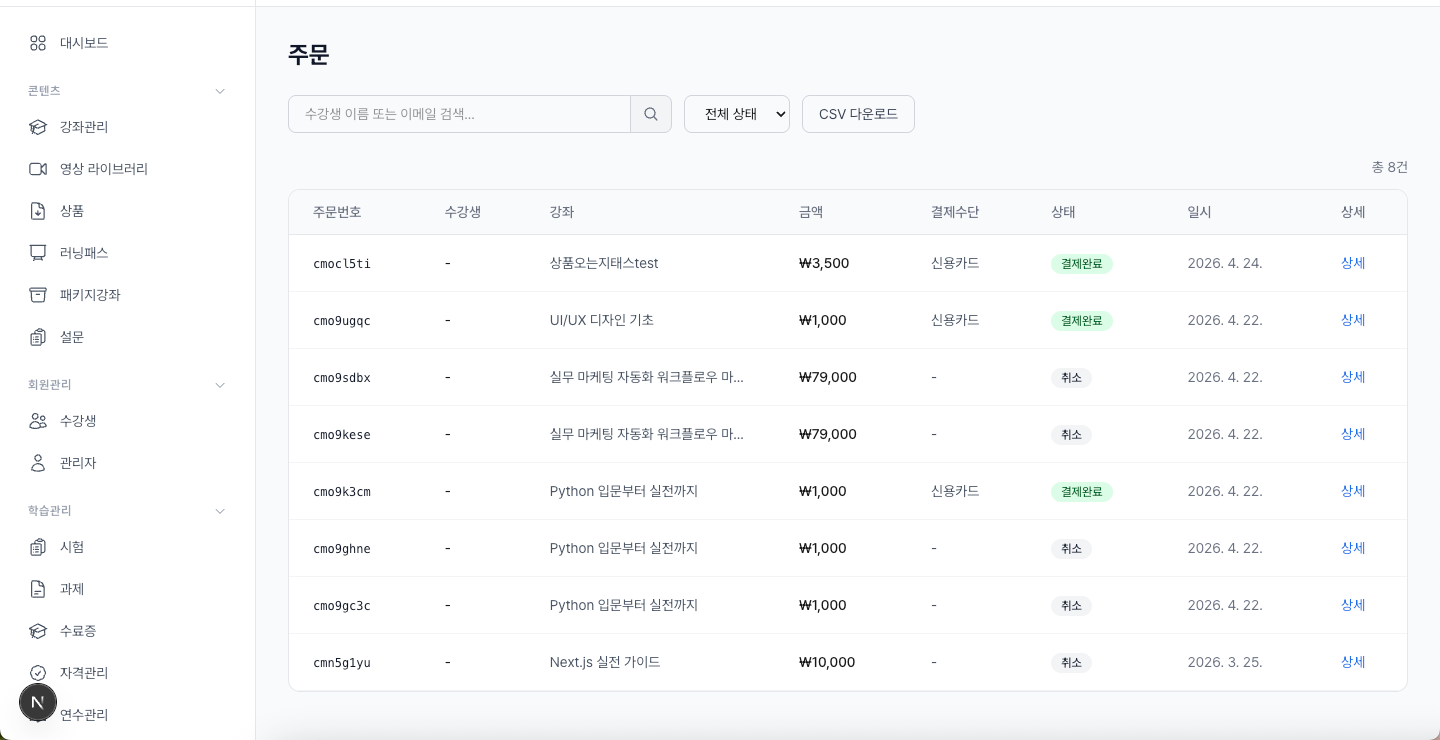
Task: Open 연수관리 menu item
Action: [x=128, y=715]
